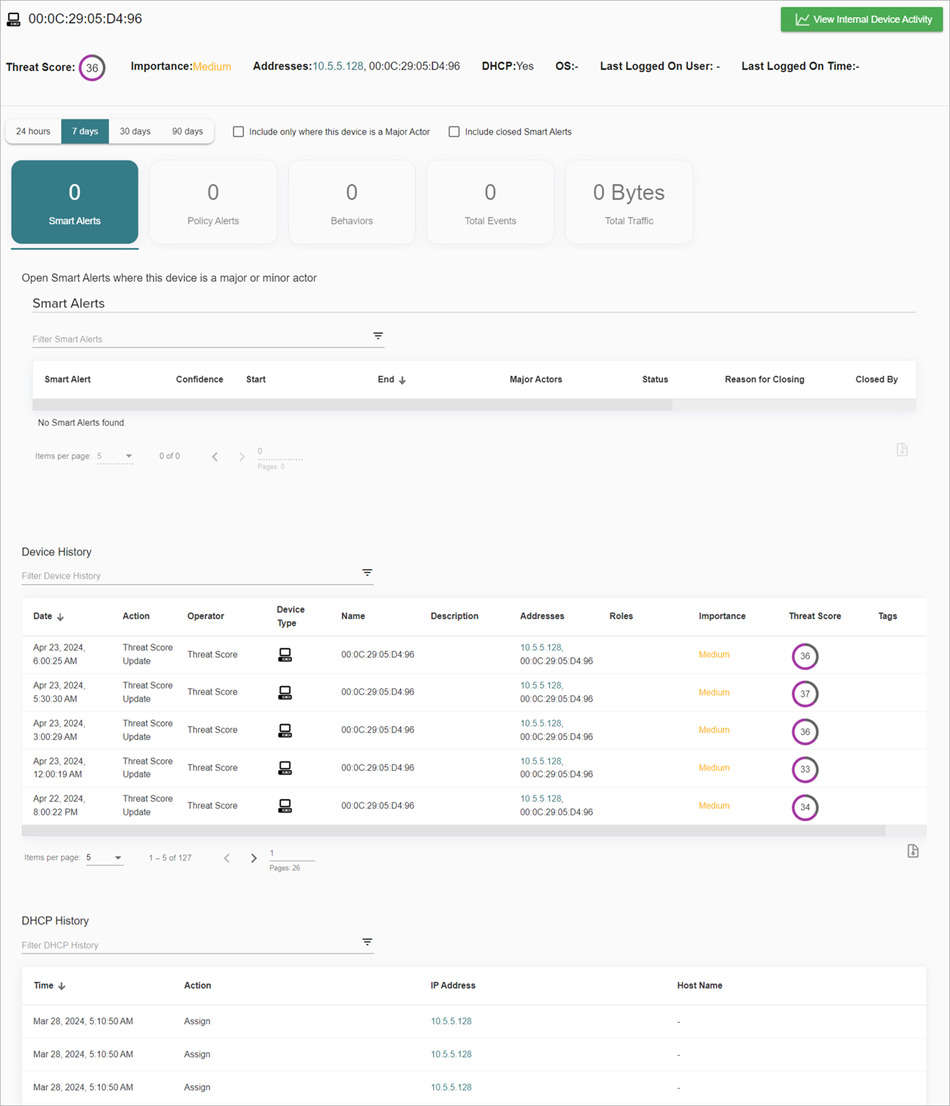The image size is (950, 1106).
Task: Click the circular Threat Score 36 indicator
Action: tap(91, 67)
